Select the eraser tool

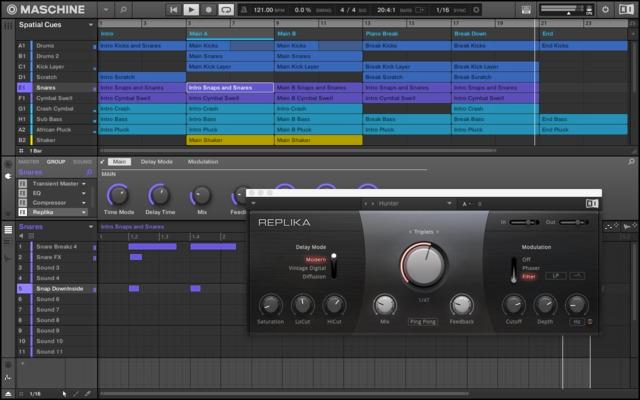(x=87, y=394)
